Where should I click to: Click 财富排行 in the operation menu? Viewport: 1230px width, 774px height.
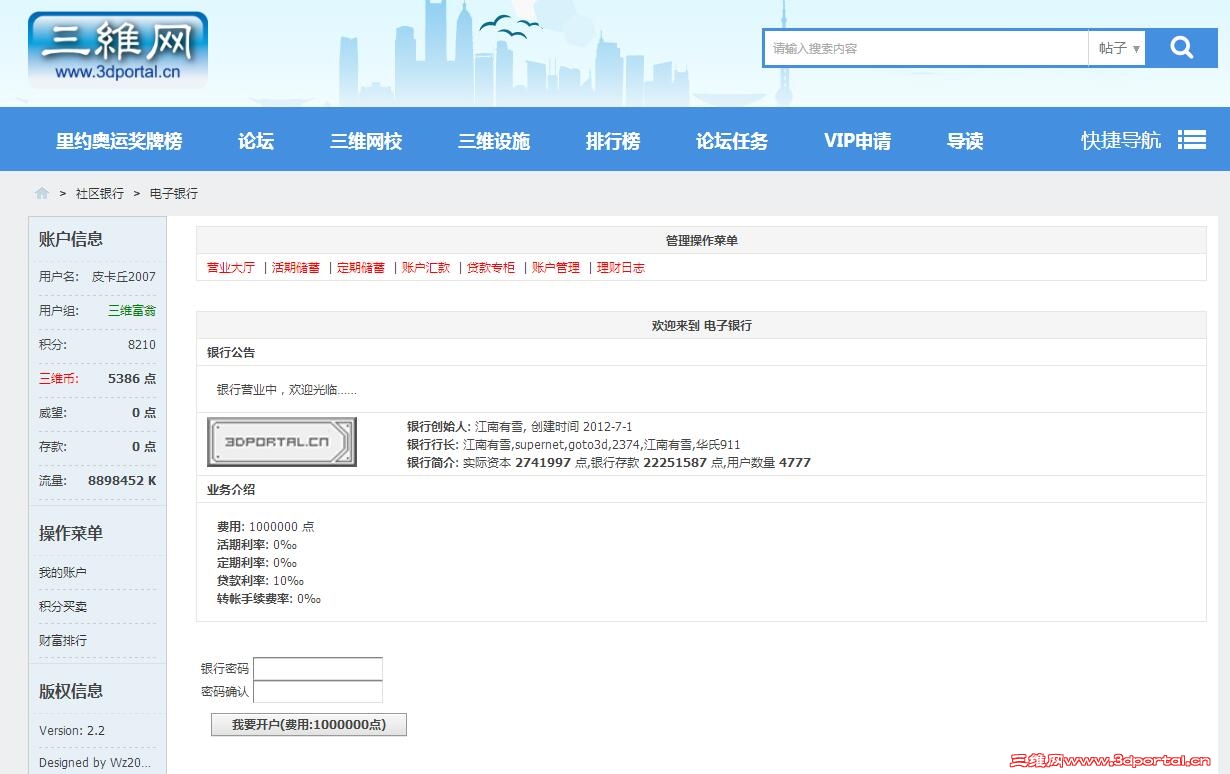coord(63,640)
